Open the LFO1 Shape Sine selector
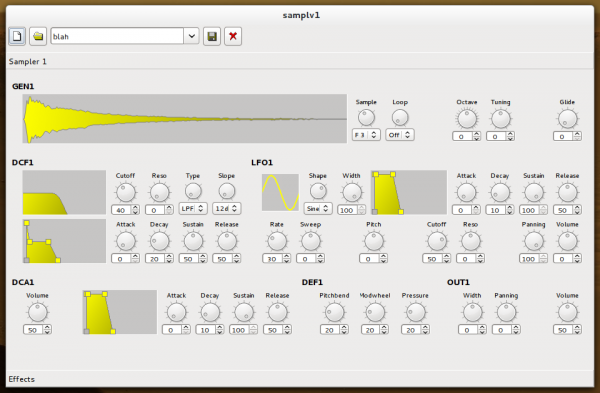 318,209
